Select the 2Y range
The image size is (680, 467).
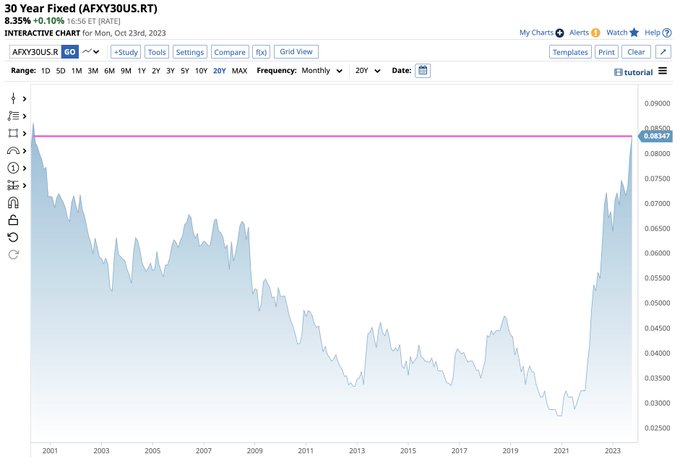tap(156, 71)
